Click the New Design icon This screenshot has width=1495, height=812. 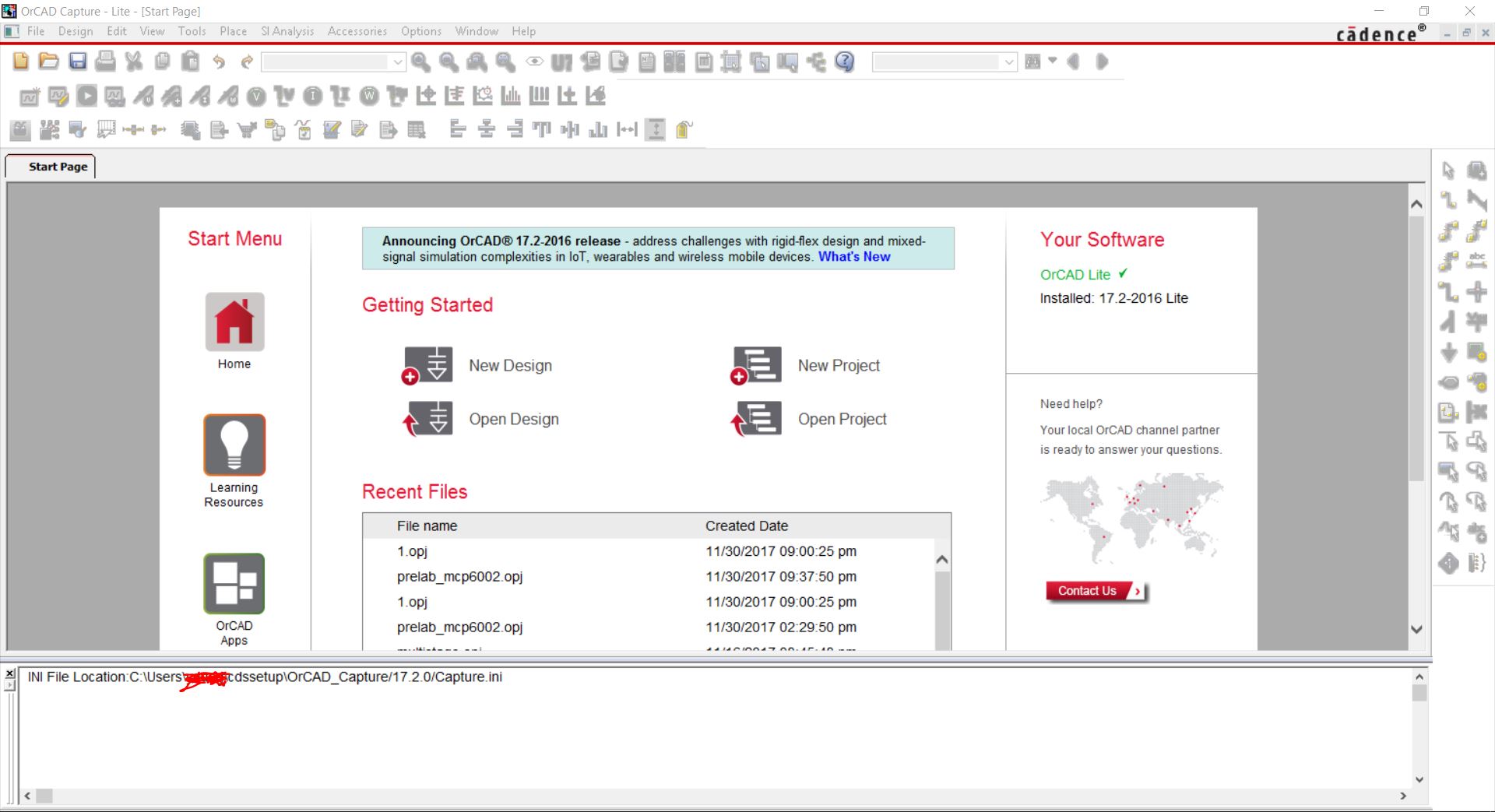point(427,365)
